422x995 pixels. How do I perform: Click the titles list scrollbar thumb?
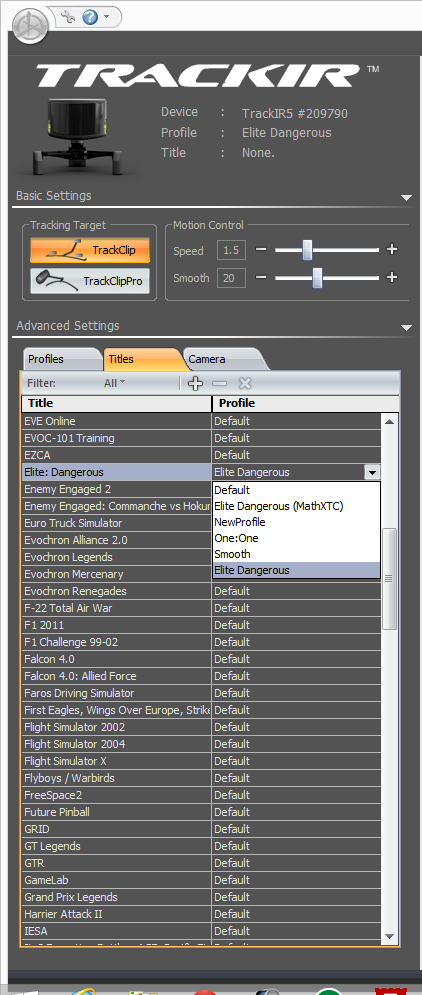[x=390, y=578]
